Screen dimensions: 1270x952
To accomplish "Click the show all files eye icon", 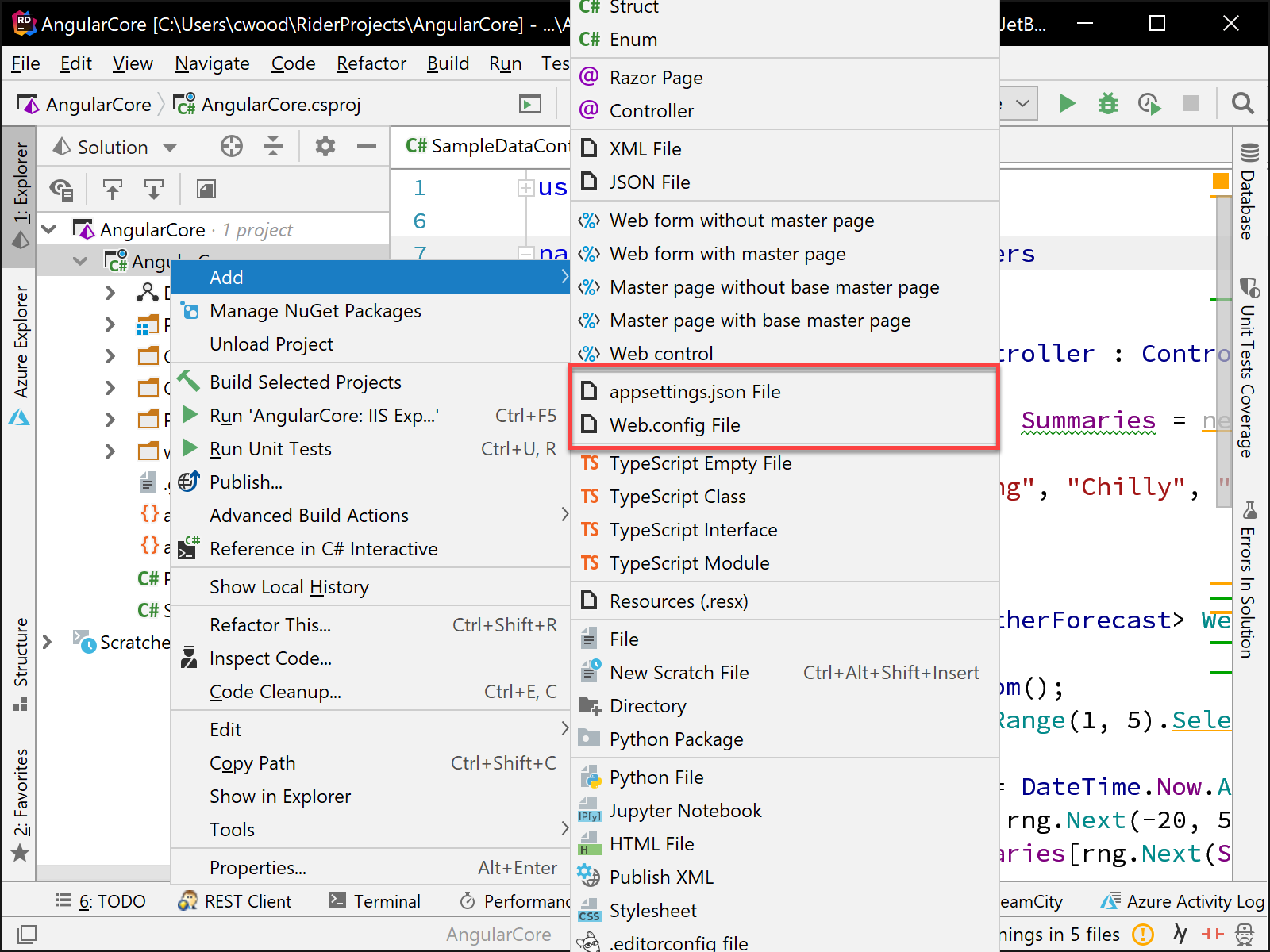I will click(x=61, y=189).
